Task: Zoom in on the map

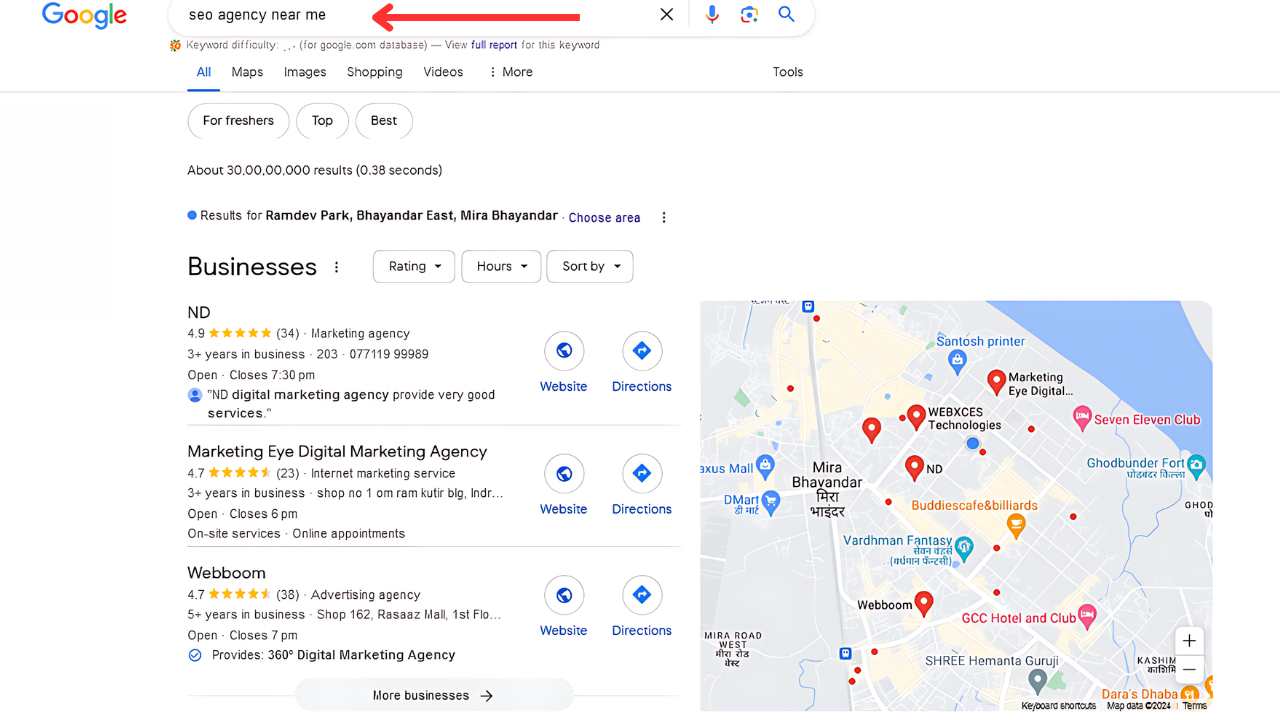Action: (1189, 641)
